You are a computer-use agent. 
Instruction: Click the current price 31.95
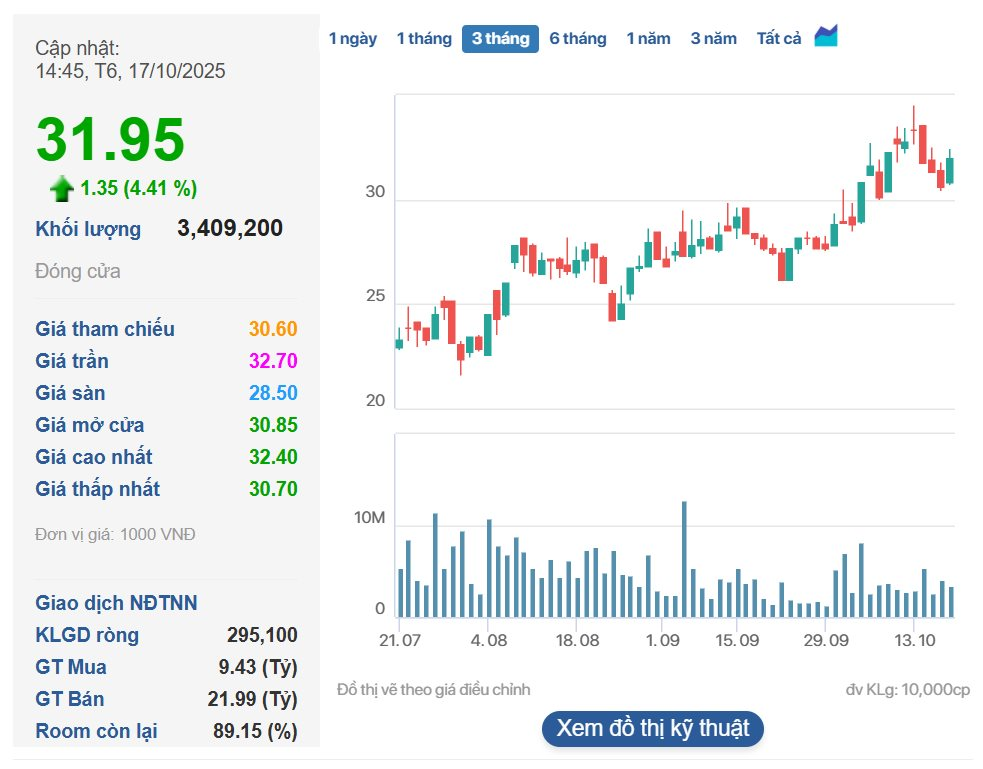click(x=111, y=139)
